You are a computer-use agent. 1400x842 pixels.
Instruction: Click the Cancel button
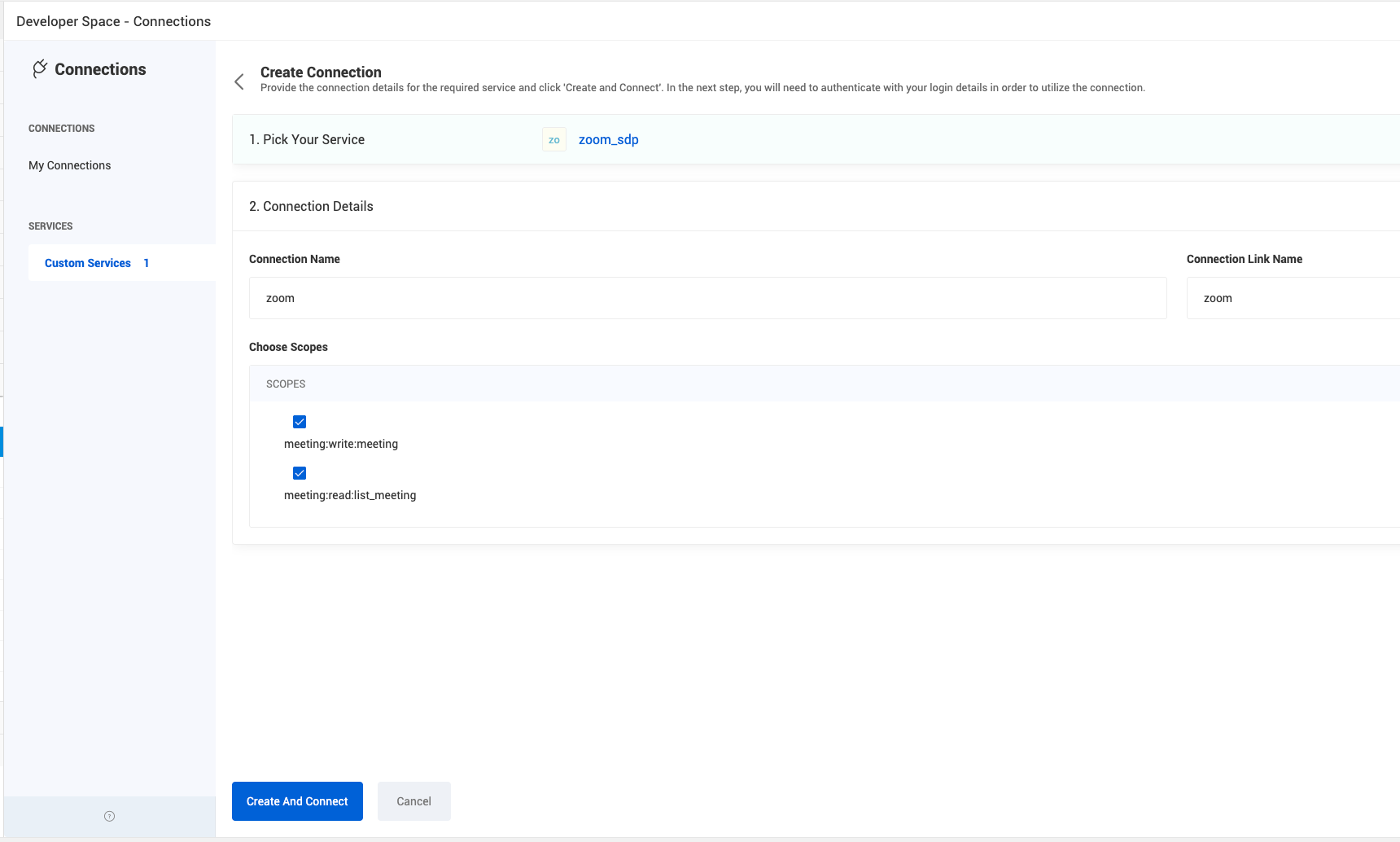pyautogui.click(x=413, y=801)
